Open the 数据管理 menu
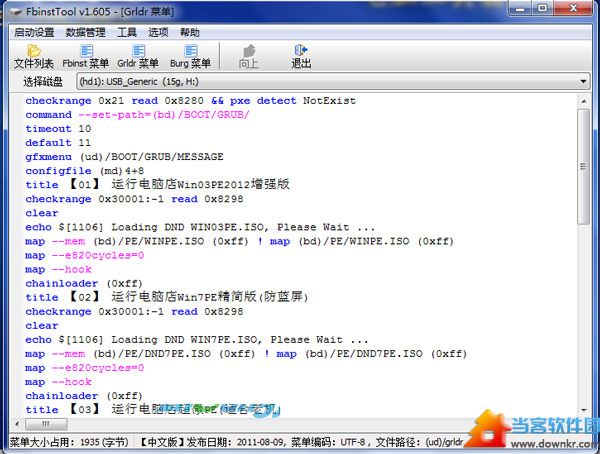The height and width of the screenshot is (454, 600). tap(85, 33)
